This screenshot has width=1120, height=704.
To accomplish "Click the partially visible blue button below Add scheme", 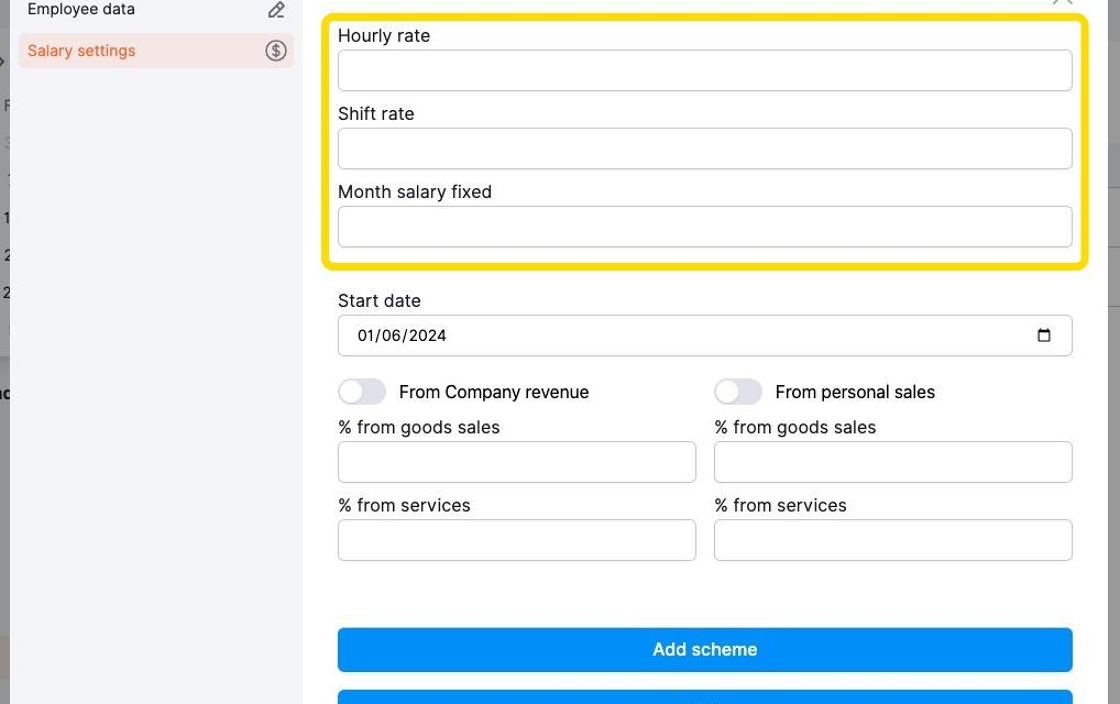I will 704,697.
